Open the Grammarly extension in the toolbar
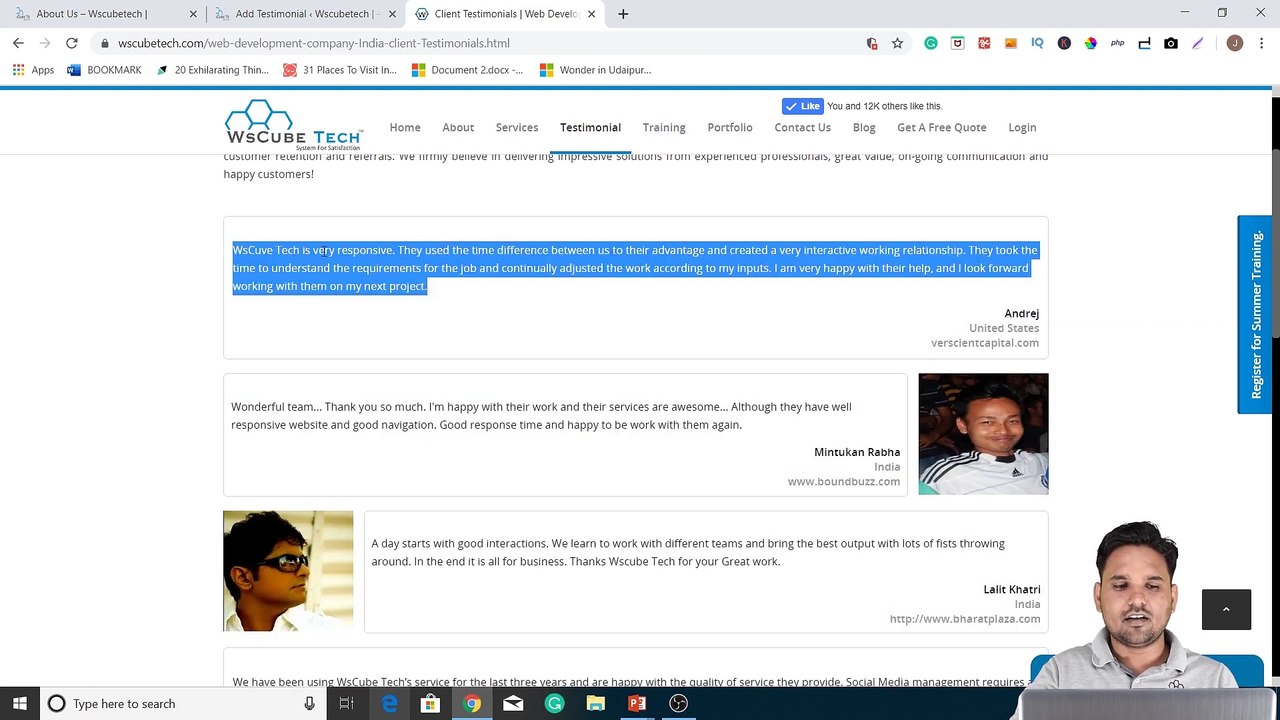This screenshot has width=1280, height=720. pyautogui.click(x=931, y=43)
